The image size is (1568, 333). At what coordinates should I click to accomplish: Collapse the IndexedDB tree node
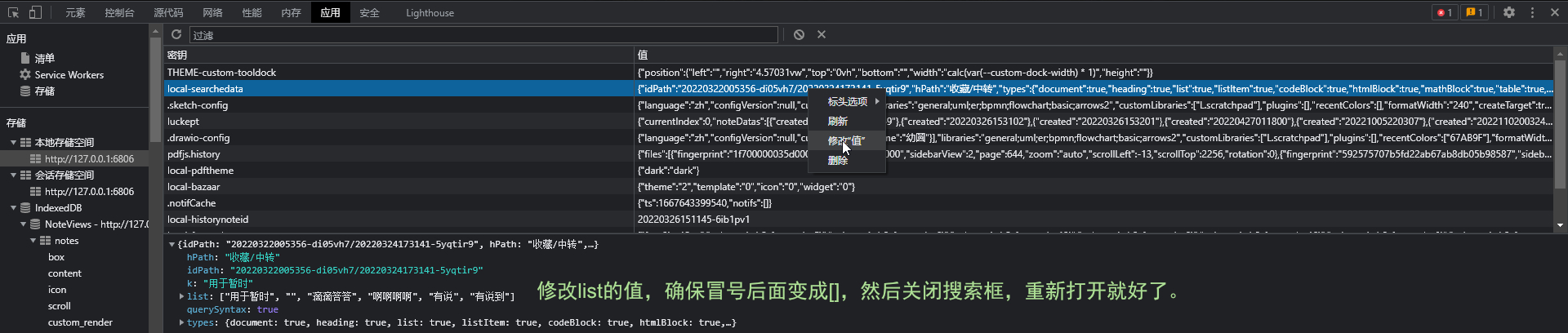click(x=14, y=207)
